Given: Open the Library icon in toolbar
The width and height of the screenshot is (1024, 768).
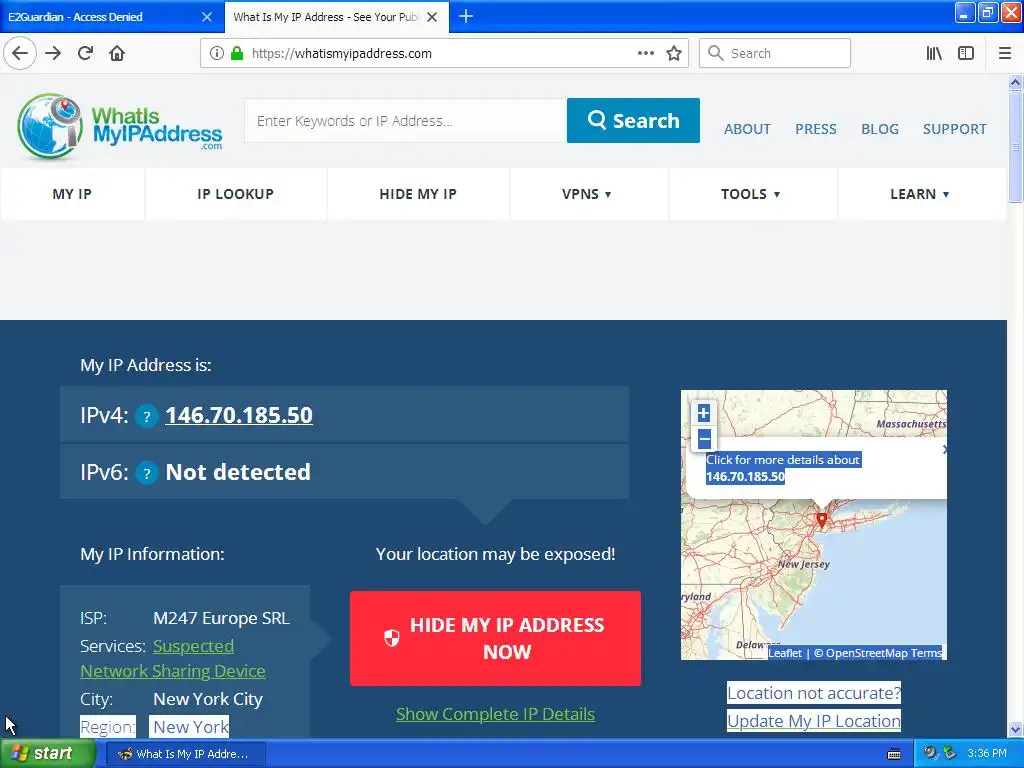Looking at the screenshot, I should (x=934, y=53).
